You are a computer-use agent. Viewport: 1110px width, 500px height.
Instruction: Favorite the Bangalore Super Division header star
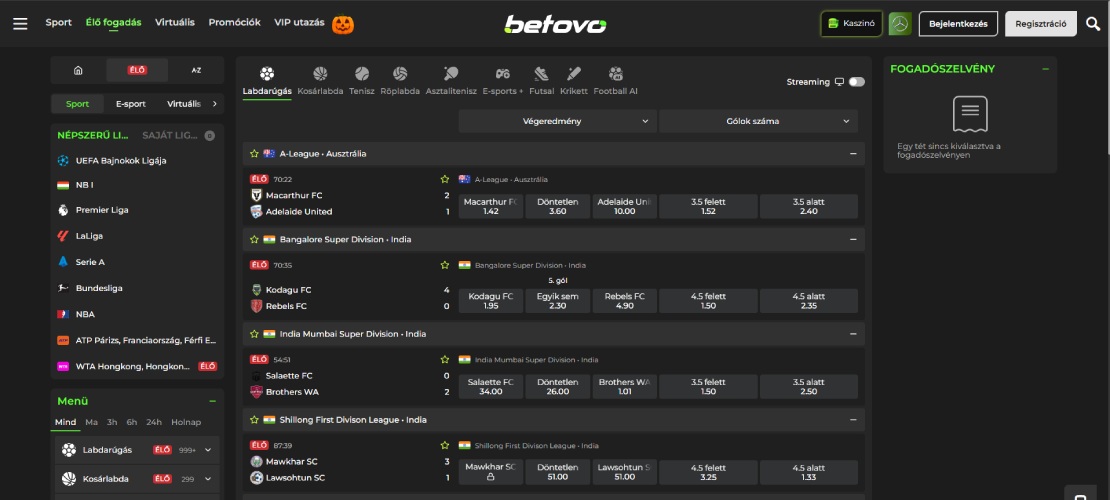254,239
